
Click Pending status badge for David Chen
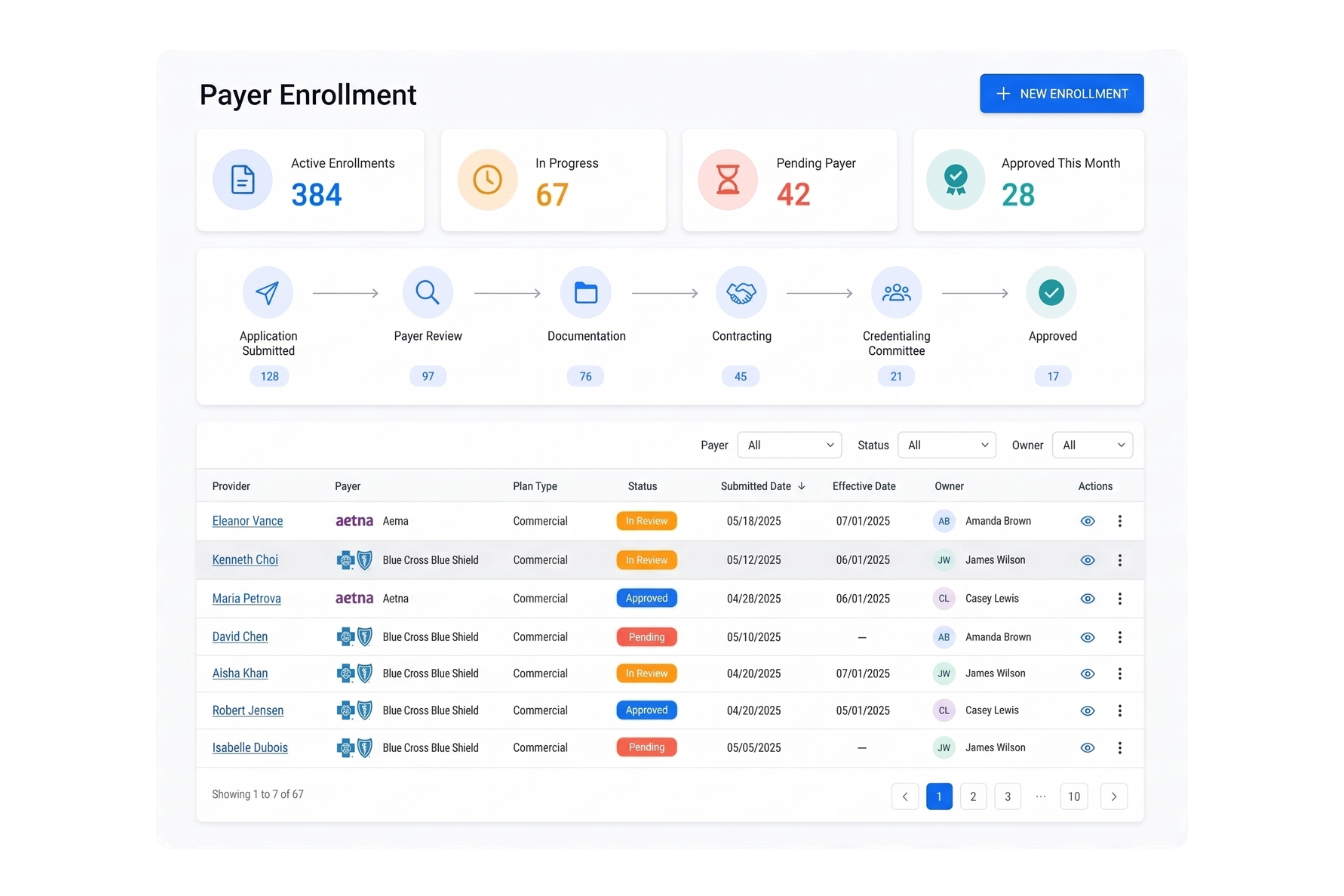(647, 637)
